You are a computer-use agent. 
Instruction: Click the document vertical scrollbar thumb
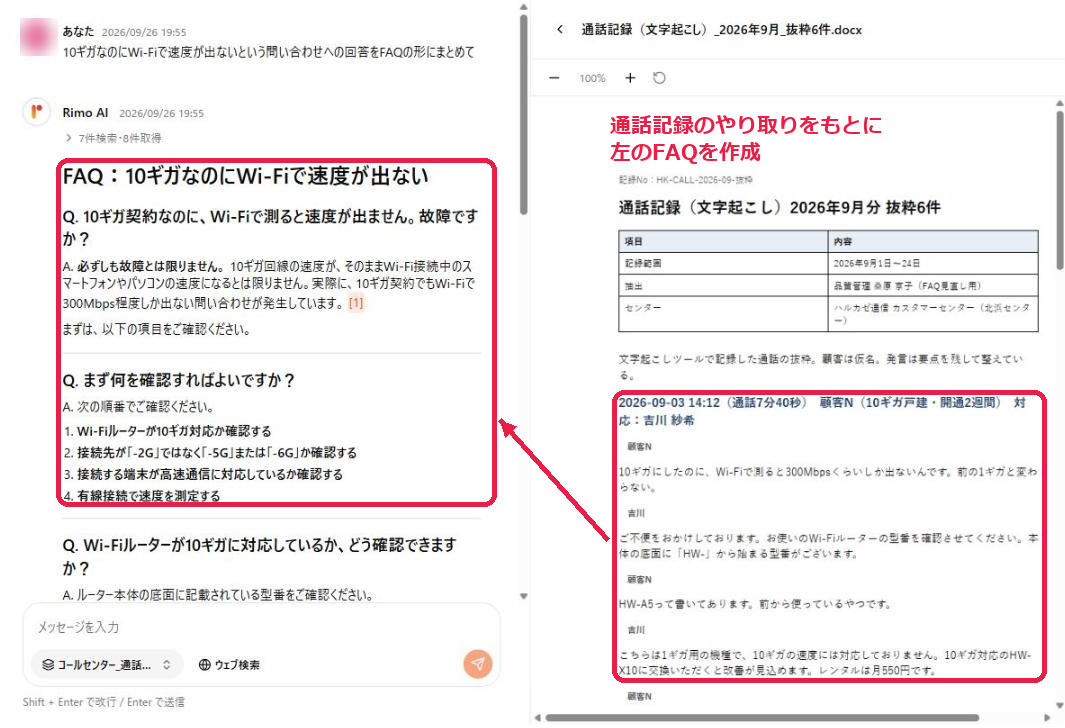1060,190
